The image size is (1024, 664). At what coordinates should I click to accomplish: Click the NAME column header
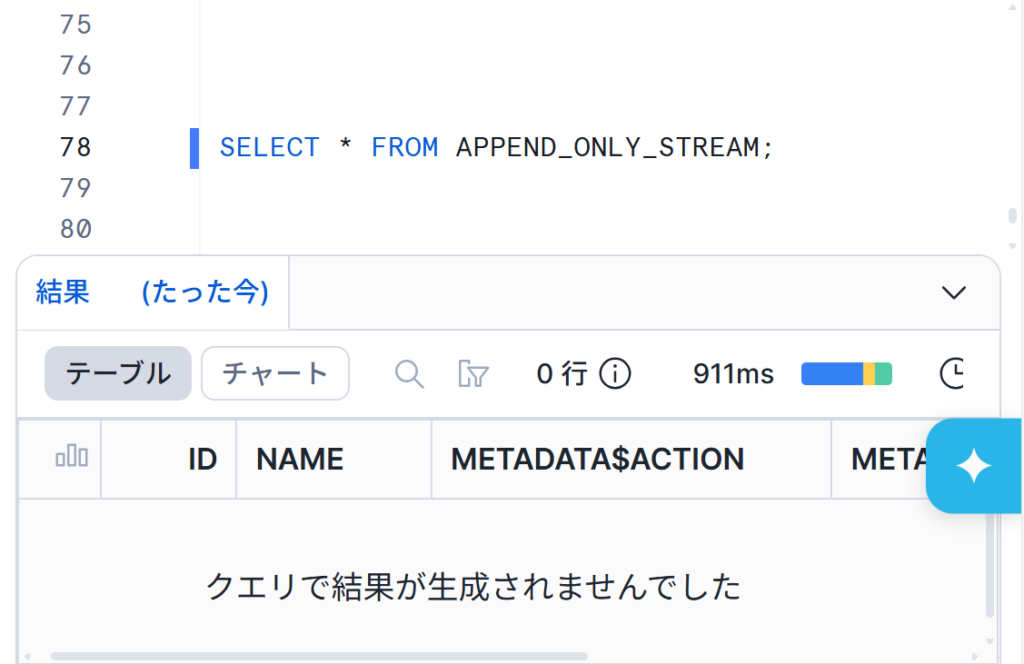(300, 459)
